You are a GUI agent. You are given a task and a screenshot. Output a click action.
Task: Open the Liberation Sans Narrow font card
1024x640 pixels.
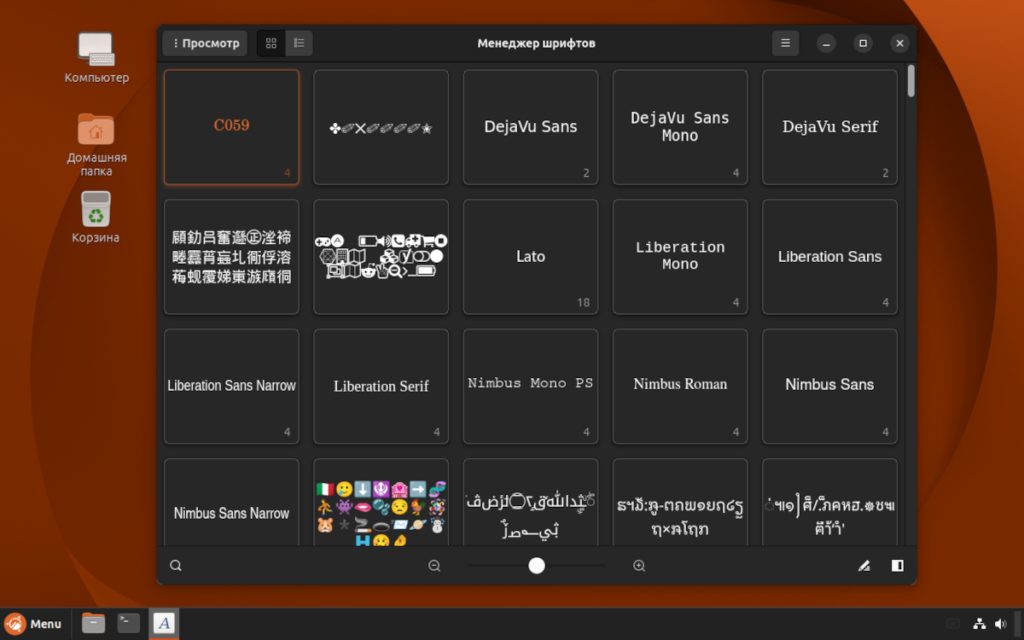tap(232, 386)
